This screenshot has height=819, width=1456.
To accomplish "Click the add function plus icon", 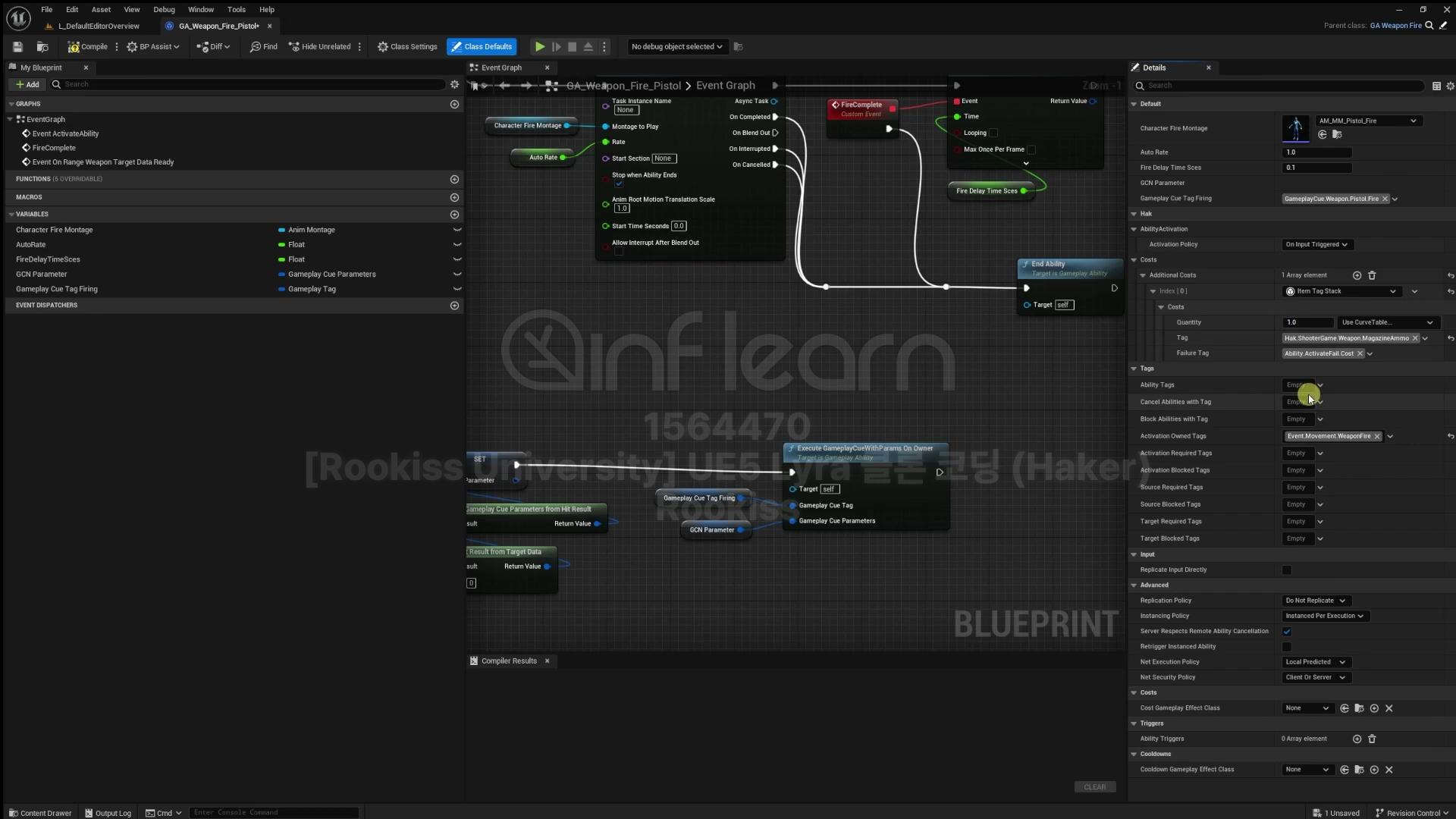I will pyautogui.click(x=454, y=180).
